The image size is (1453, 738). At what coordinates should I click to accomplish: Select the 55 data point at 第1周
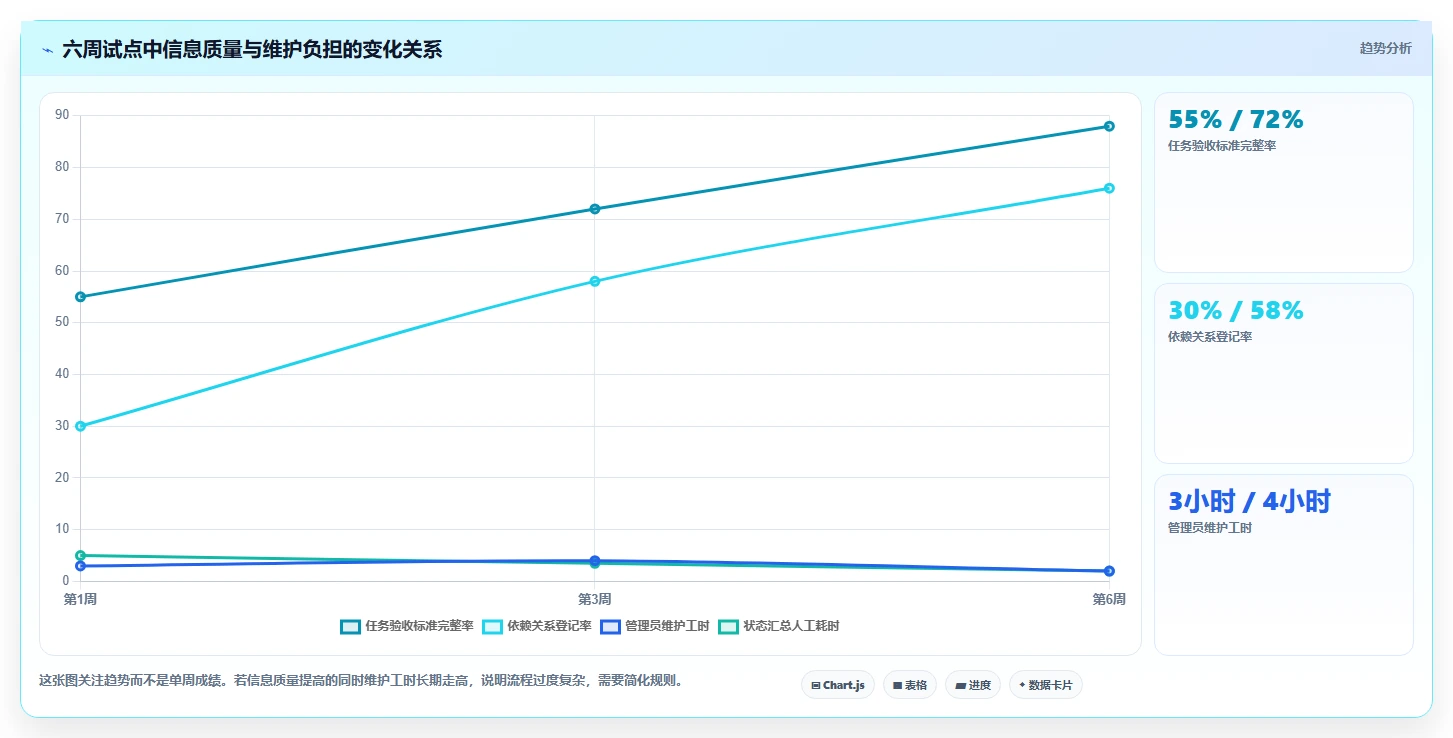click(x=81, y=297)
